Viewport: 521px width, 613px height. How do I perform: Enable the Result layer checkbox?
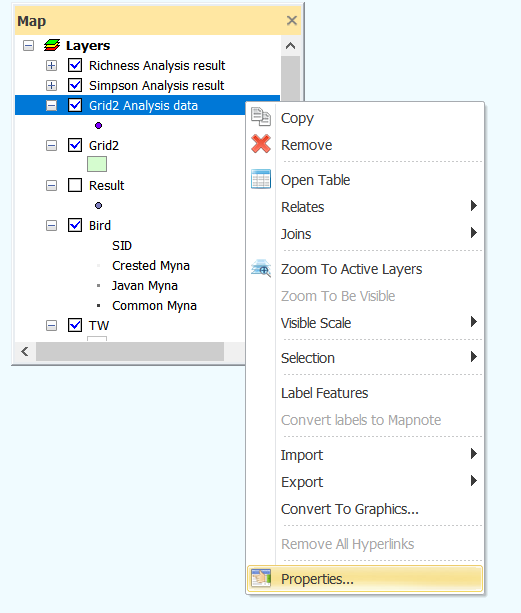coord(75,185)
